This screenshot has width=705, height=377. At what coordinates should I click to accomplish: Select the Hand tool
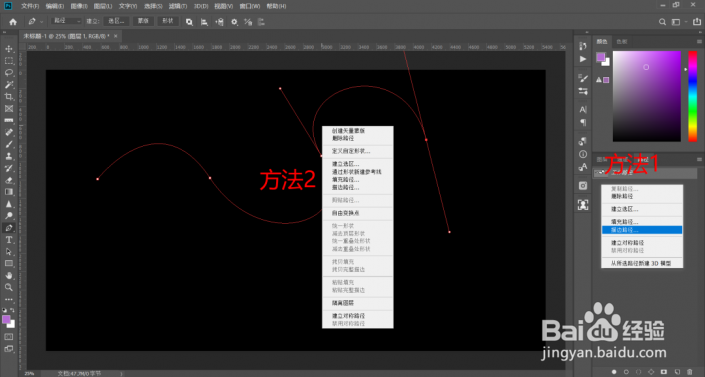tap(9, 275)
